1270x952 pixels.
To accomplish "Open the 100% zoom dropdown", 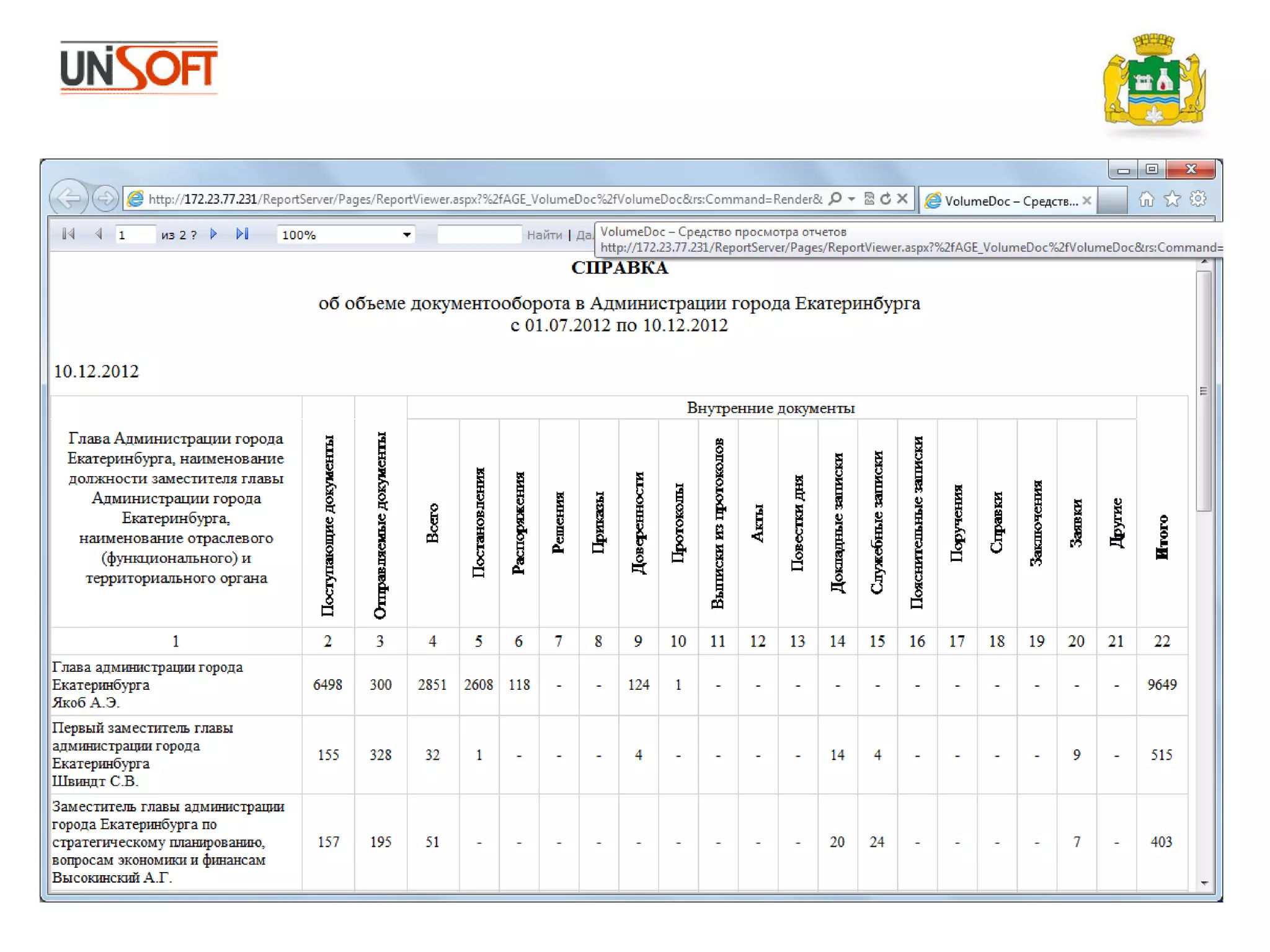I will coord(407,235).
